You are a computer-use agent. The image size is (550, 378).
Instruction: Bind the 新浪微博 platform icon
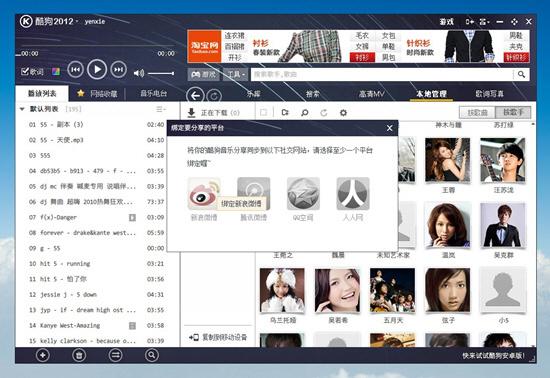point(204,194)
